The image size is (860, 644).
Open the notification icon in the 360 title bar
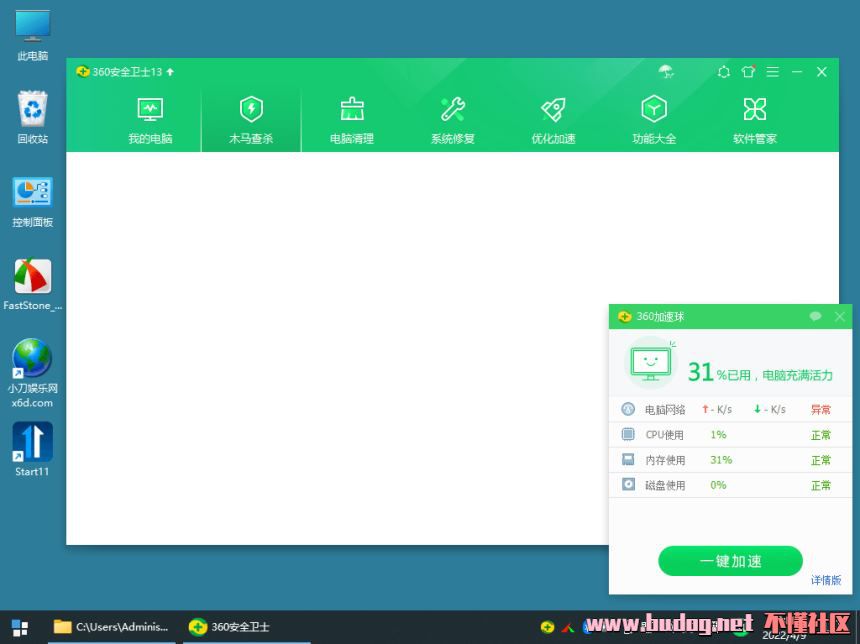click(x=723, y=72)
